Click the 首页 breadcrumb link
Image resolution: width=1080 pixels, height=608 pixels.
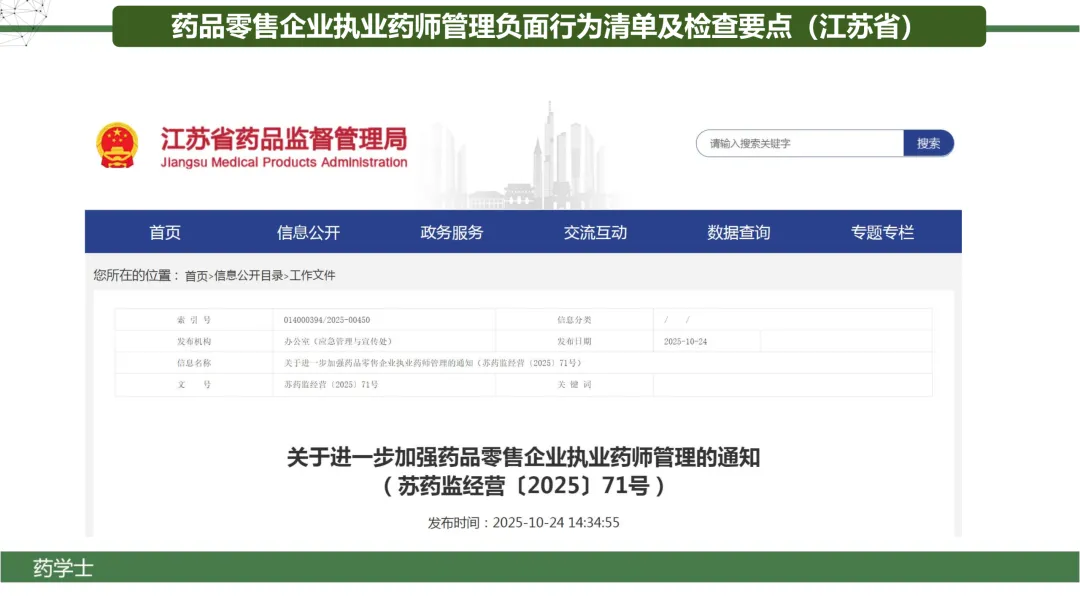point(196,275)
